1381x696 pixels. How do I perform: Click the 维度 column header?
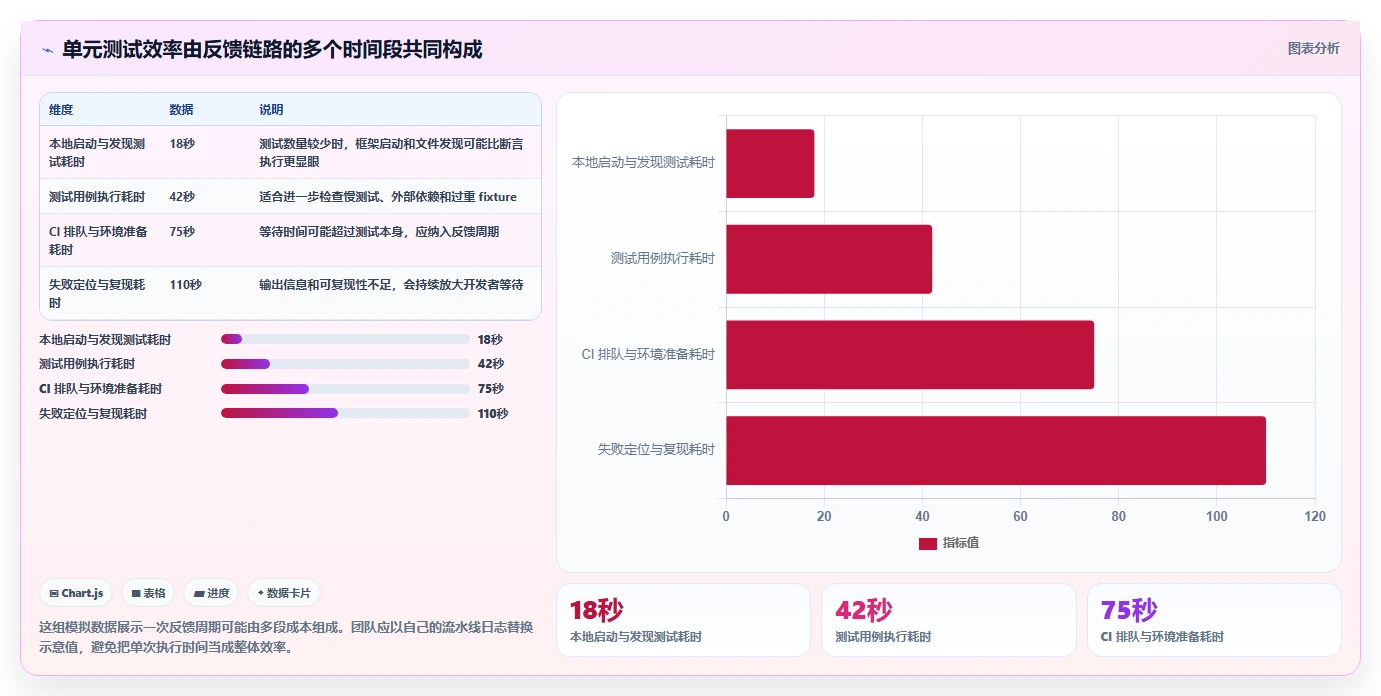point(61,110)
